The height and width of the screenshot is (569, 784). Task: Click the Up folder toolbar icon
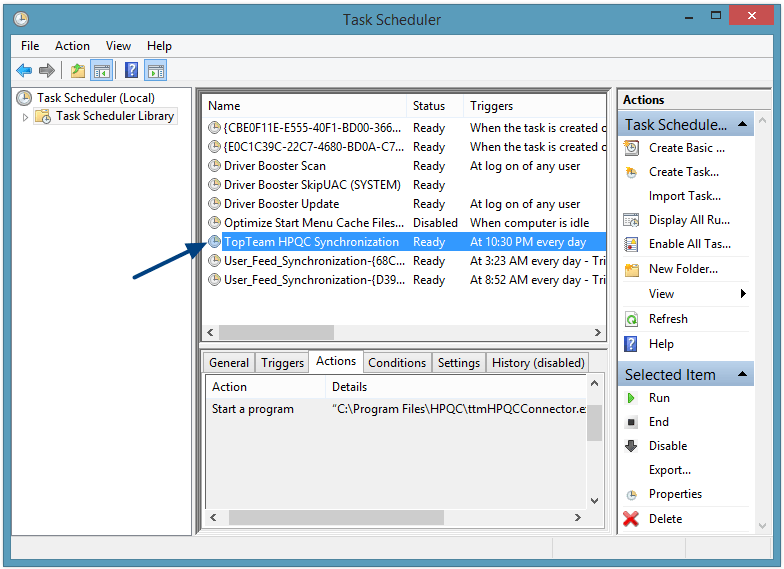click(77, 70)
